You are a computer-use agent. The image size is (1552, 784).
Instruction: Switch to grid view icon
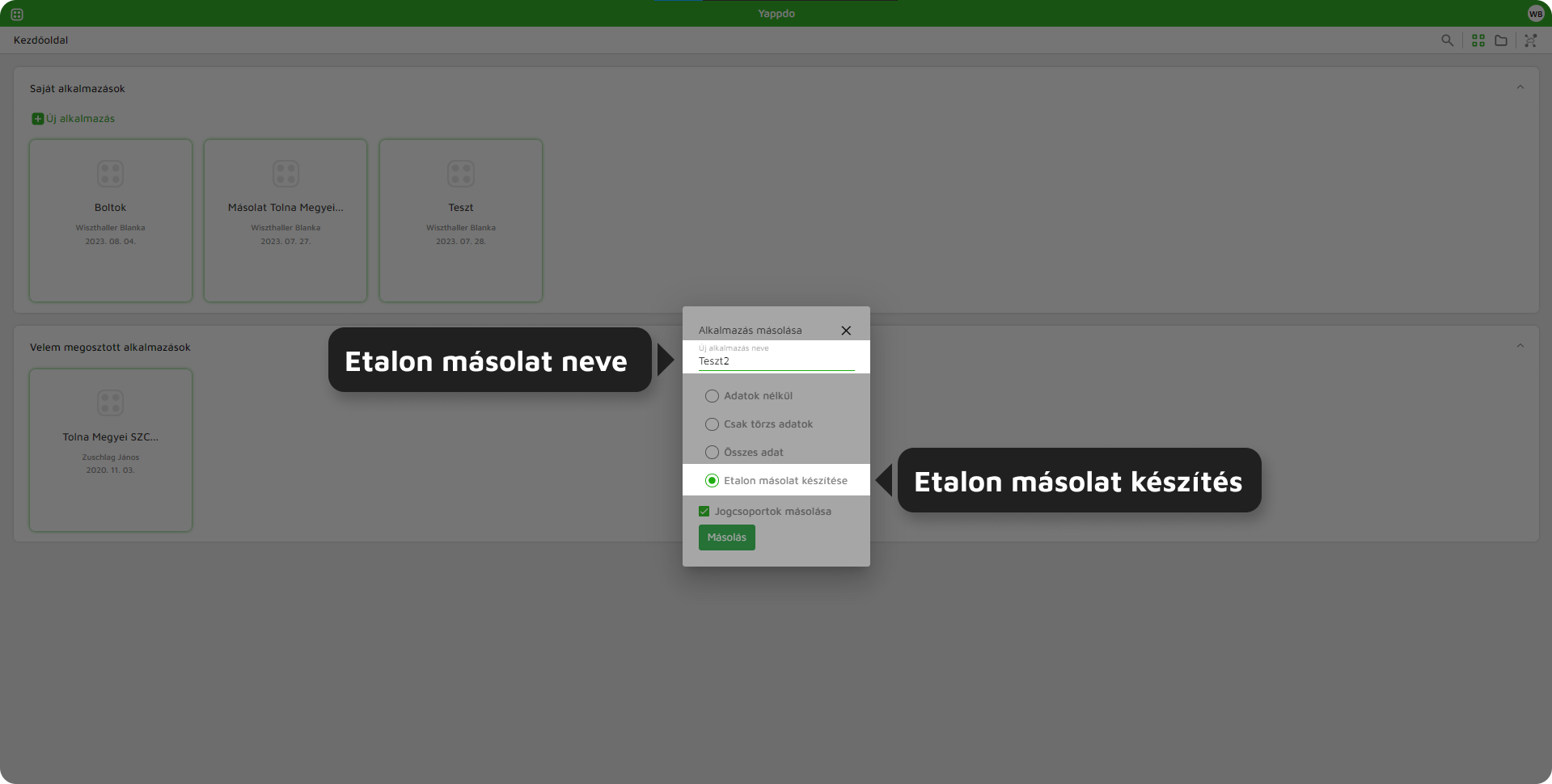[x=1478, y=40]
